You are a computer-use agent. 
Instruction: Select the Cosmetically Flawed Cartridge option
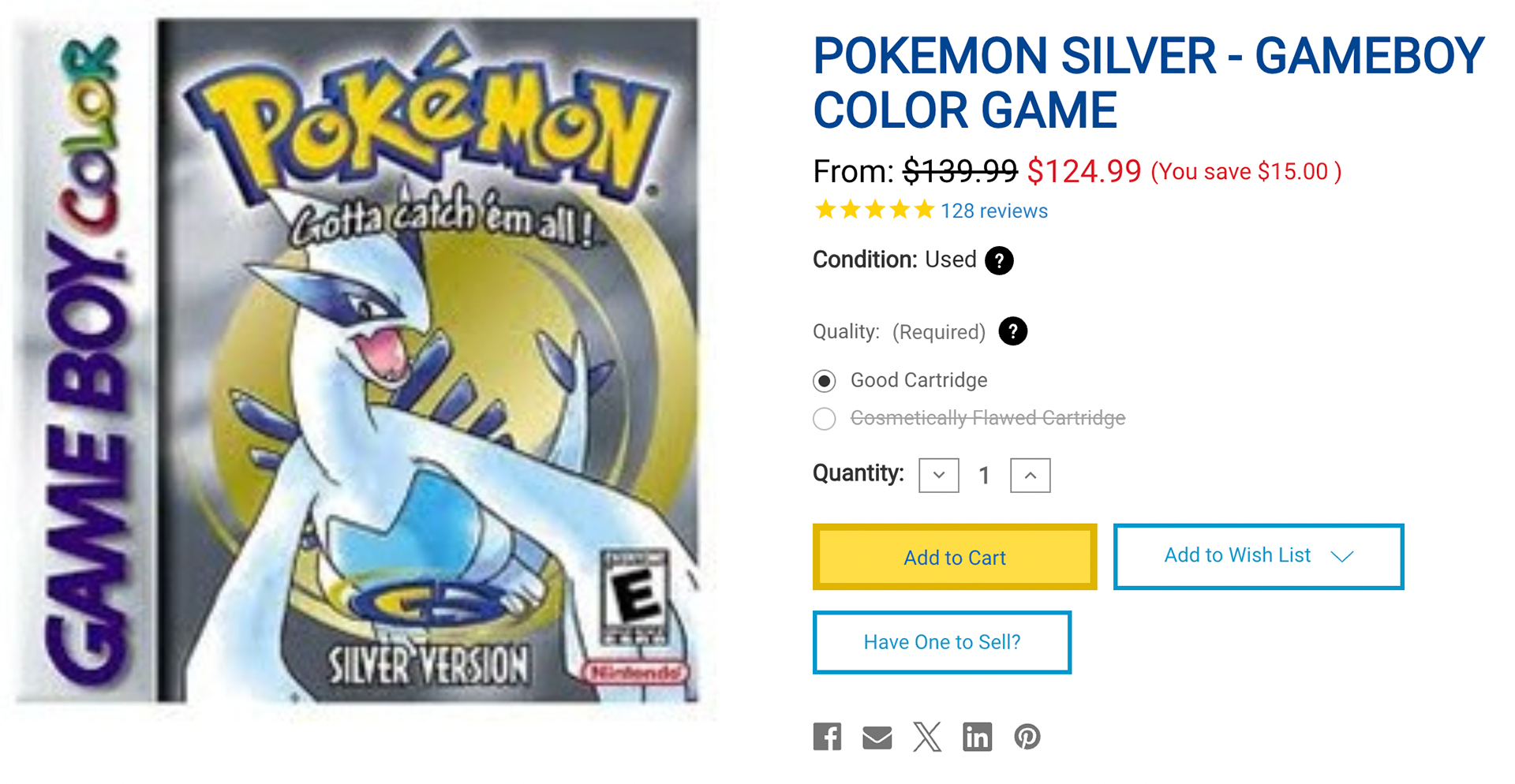tap(825, 418)
